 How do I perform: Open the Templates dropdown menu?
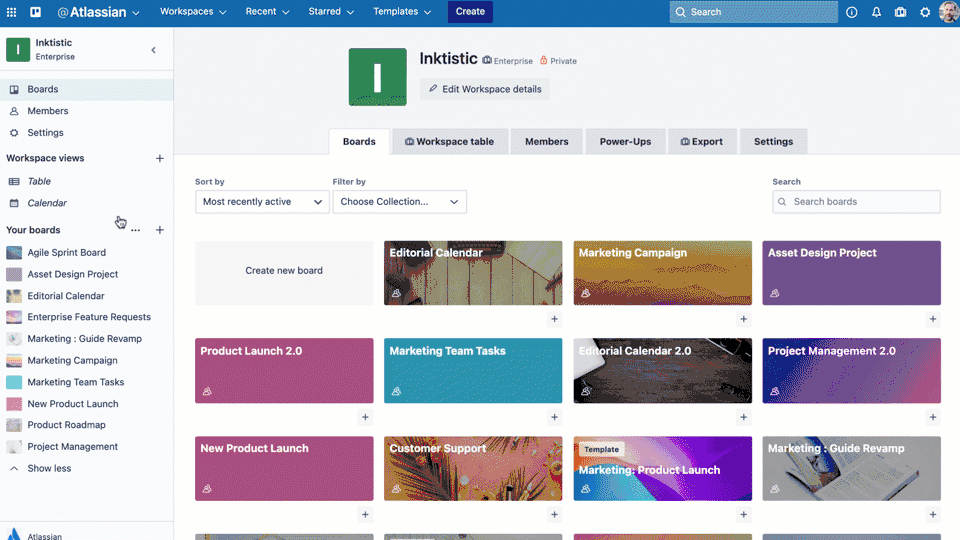[x=402, y=12]
